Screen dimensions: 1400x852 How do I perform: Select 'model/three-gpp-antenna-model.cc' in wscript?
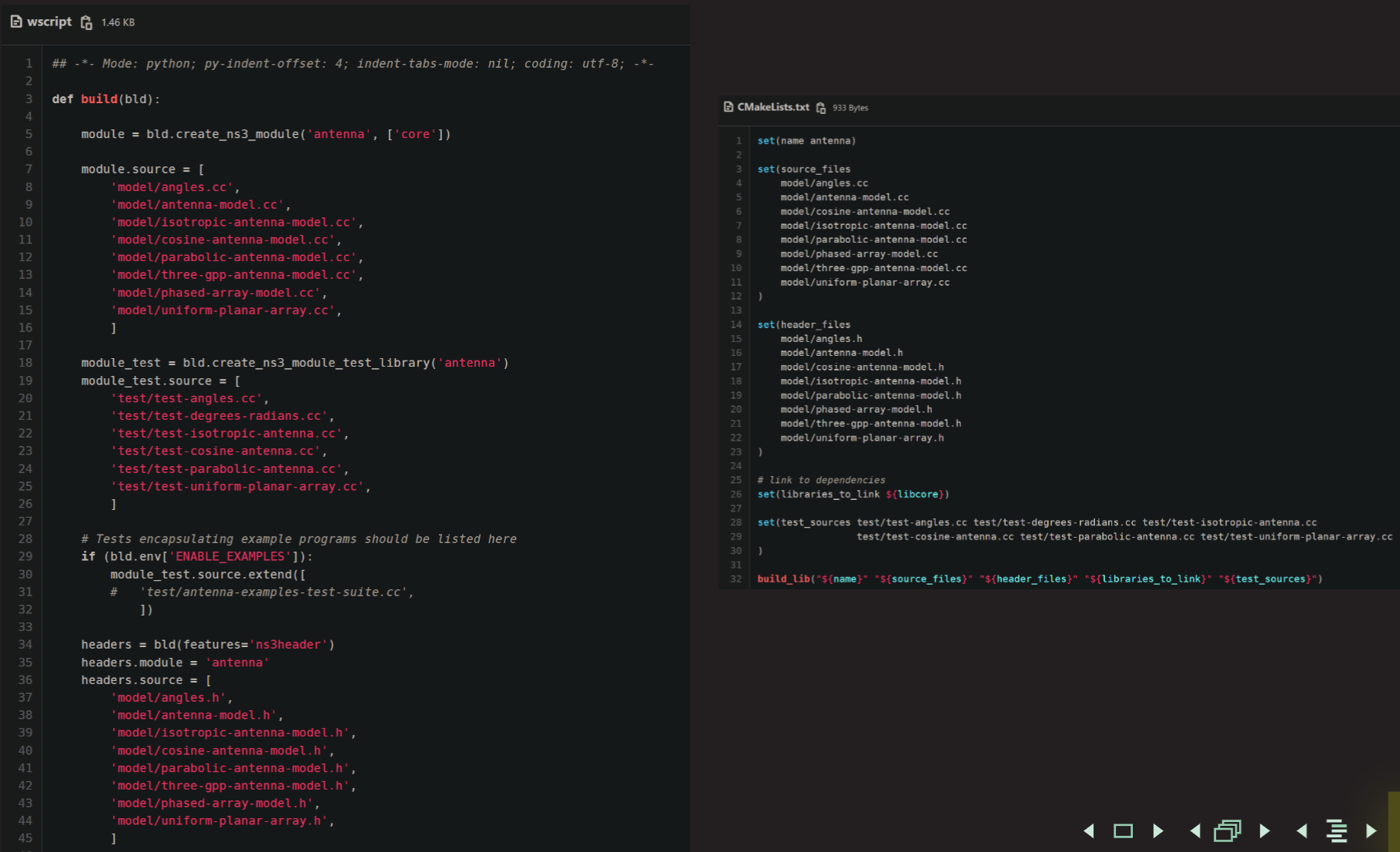[x=234, y=274]
